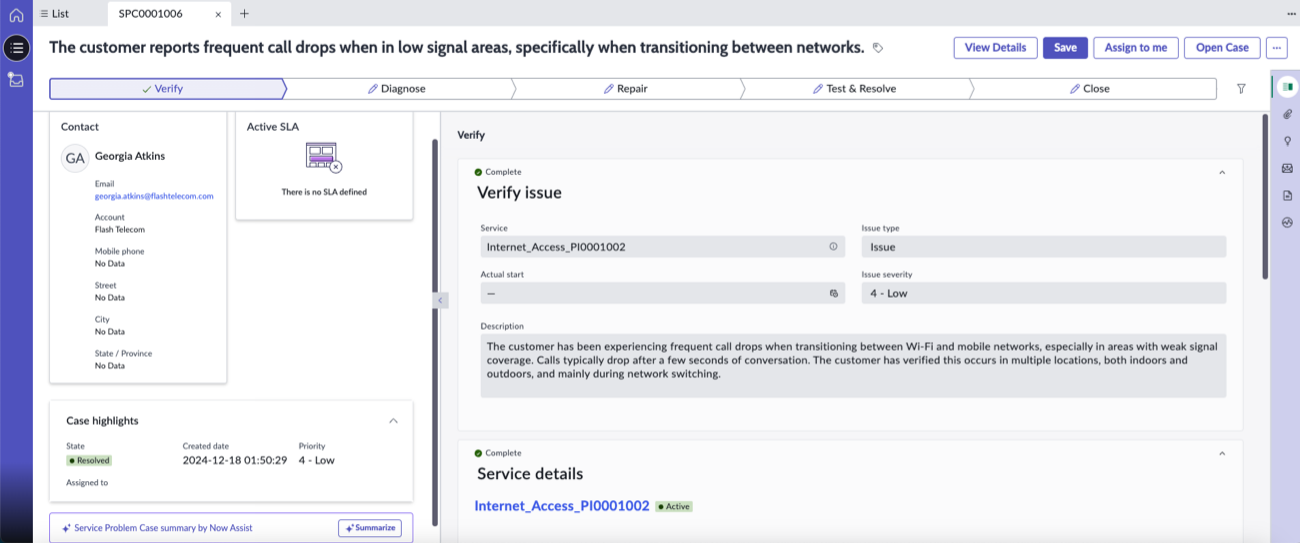Image resolution: width=1300 pixels, height=543 pixels.
Task: Open the list menu circle icon in sidebar
Action: click(x=16, y=47)
